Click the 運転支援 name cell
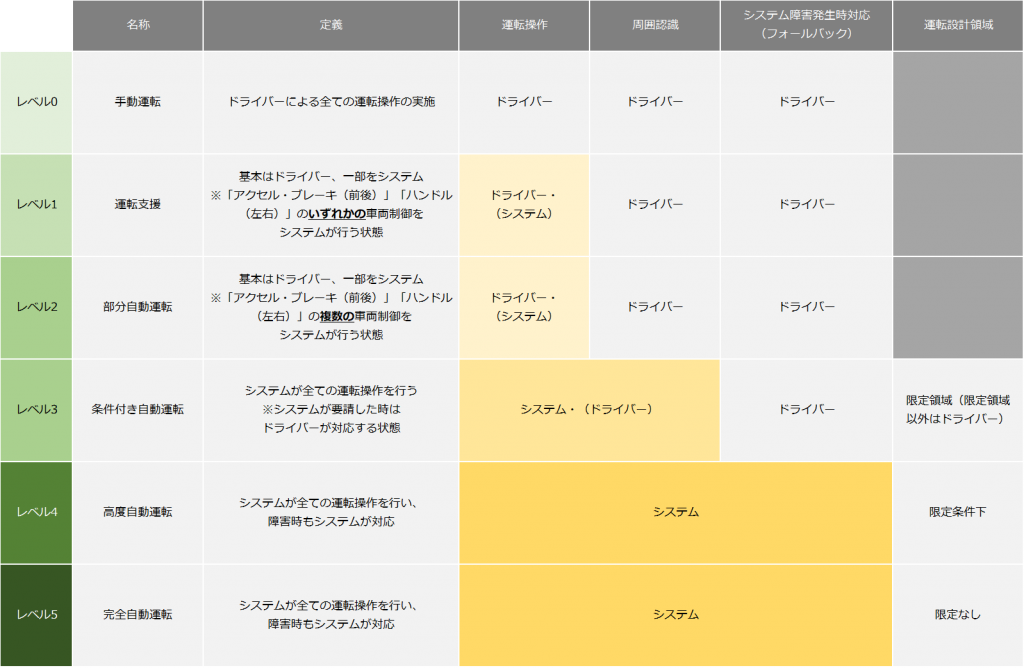Screen dimensions: 1024x668 (137, 204)
